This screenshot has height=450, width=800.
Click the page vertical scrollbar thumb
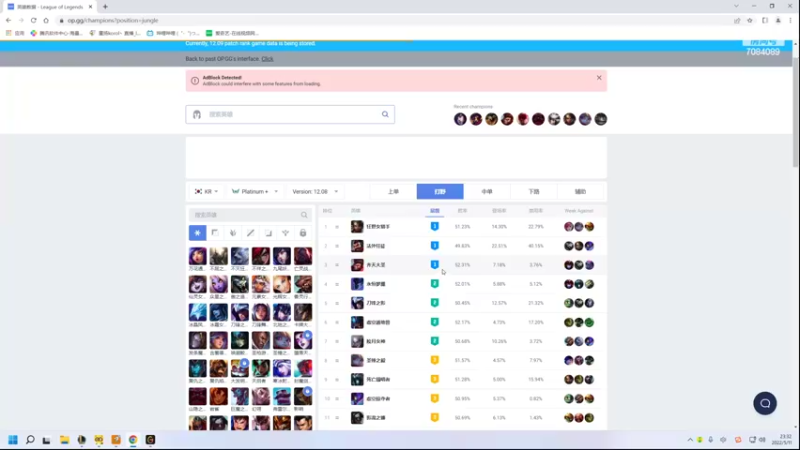tap(795, 112)
